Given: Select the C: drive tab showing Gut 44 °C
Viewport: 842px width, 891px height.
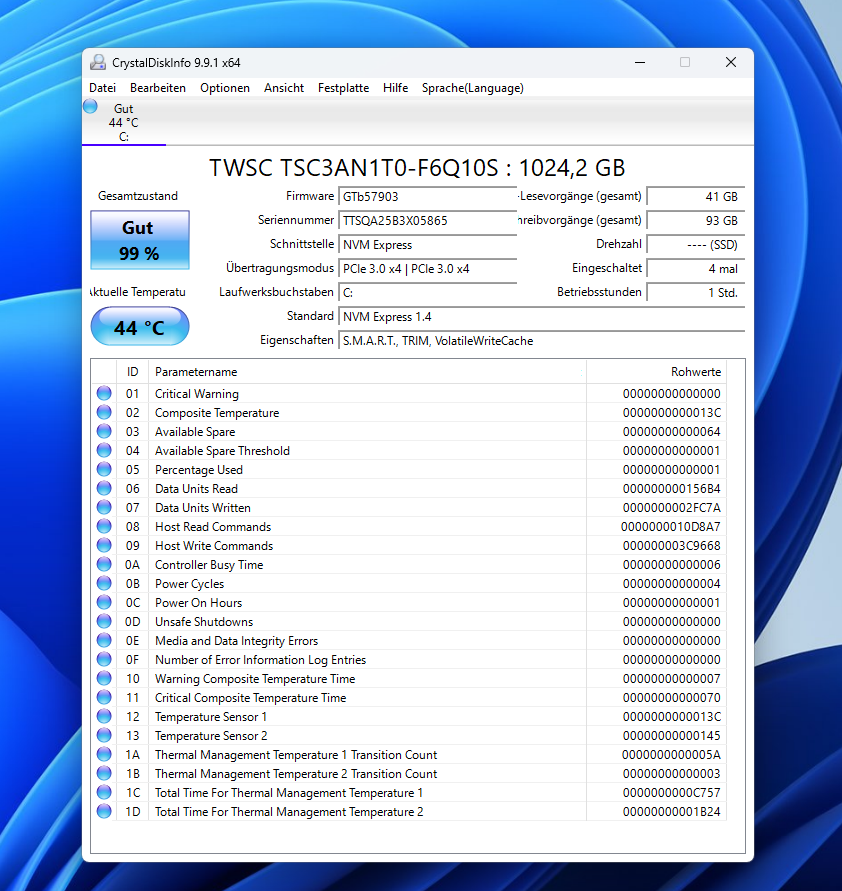Looking at the screenshot, I should click(x=124, y=122).
